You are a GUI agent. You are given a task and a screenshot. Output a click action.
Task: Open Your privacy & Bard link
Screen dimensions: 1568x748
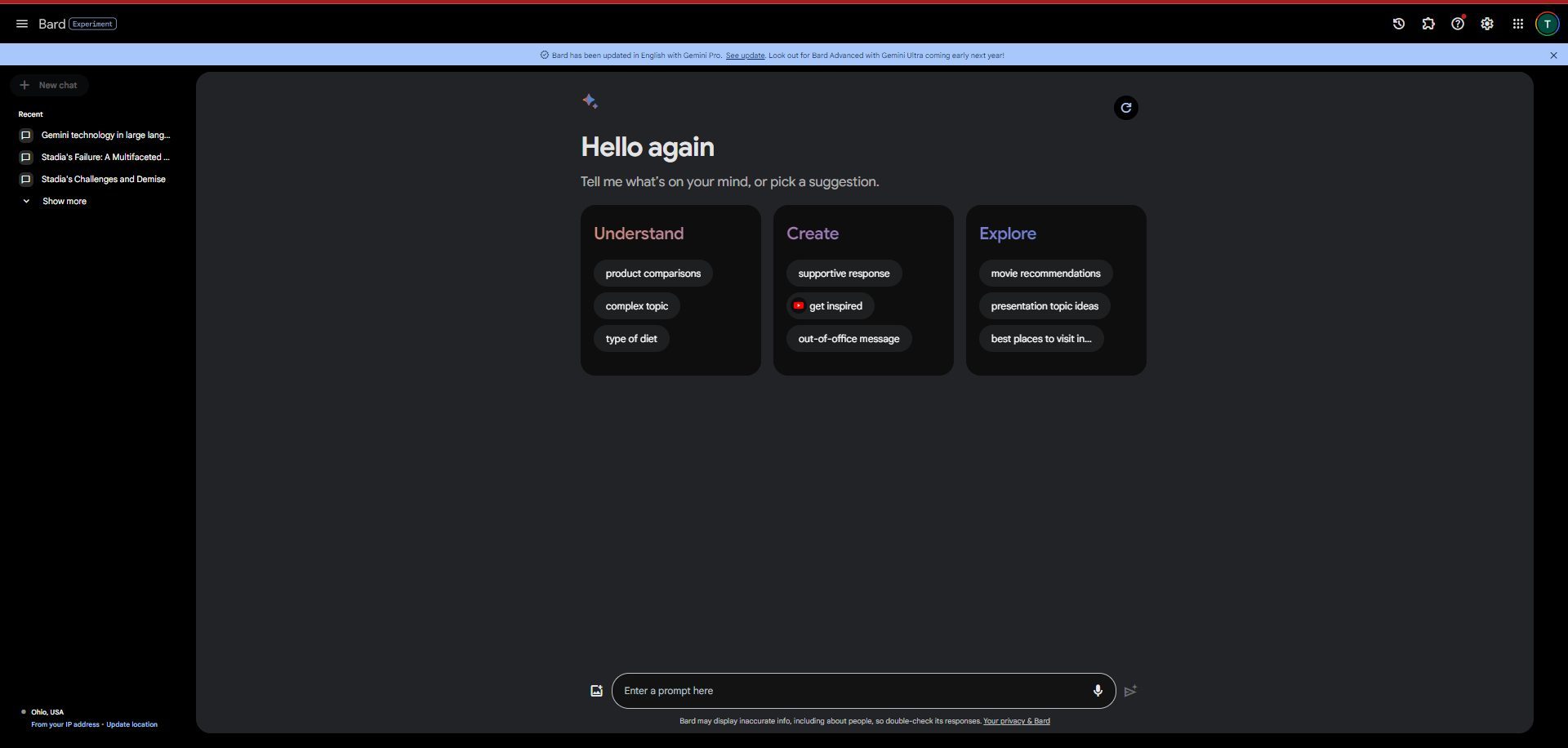coord(1016,721)
